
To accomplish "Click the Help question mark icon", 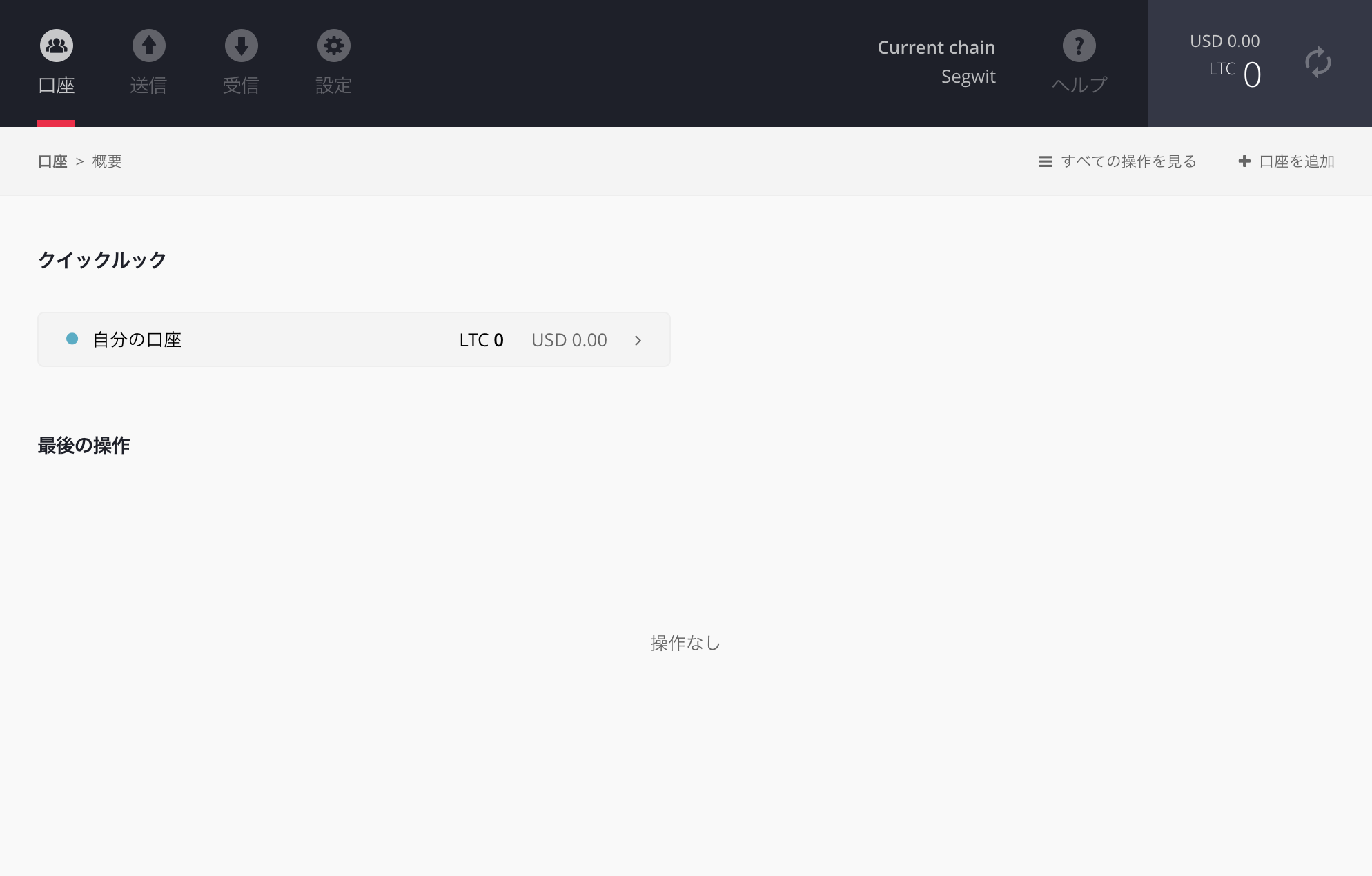I will point(1079,46).
